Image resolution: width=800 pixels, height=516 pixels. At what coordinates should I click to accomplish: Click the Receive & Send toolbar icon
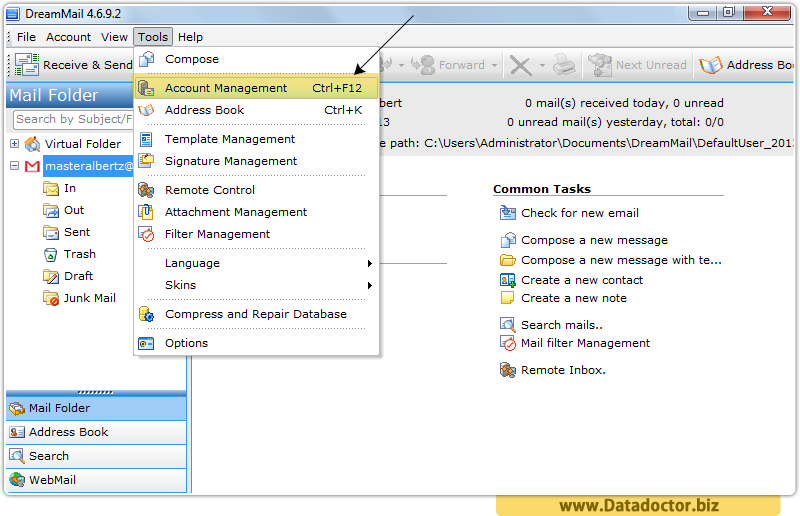click(x=27, y=65)
